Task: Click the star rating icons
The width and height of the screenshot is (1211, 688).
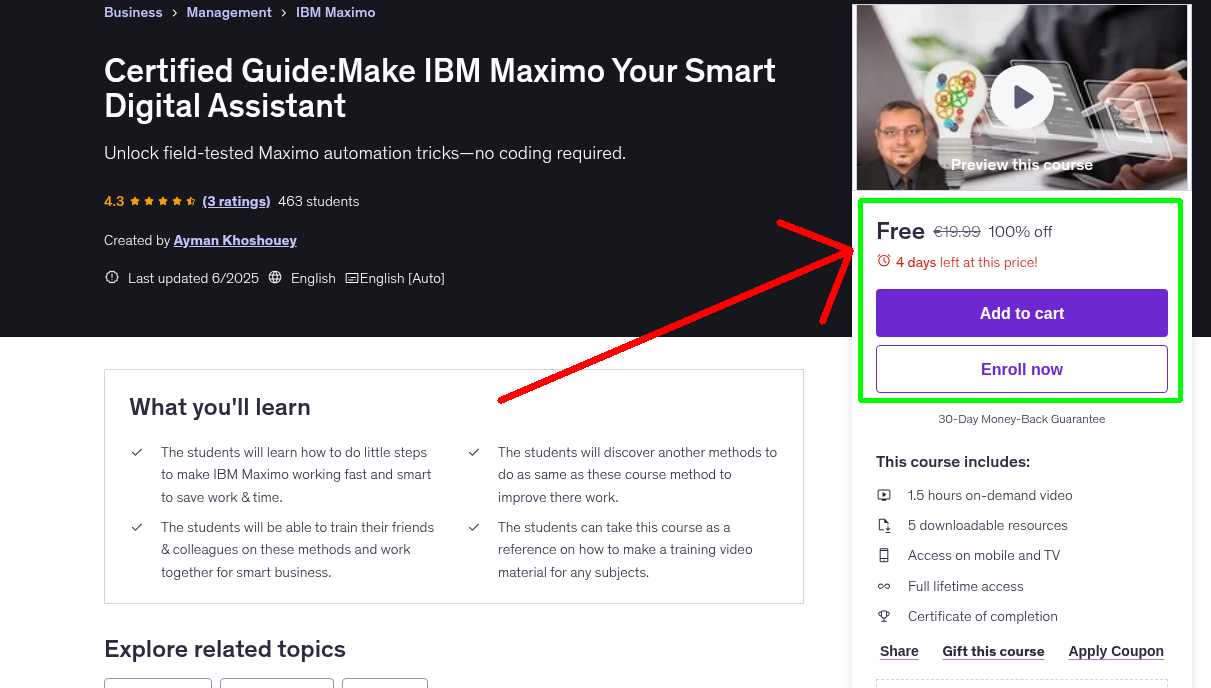Action: click(x=164, y=201)
